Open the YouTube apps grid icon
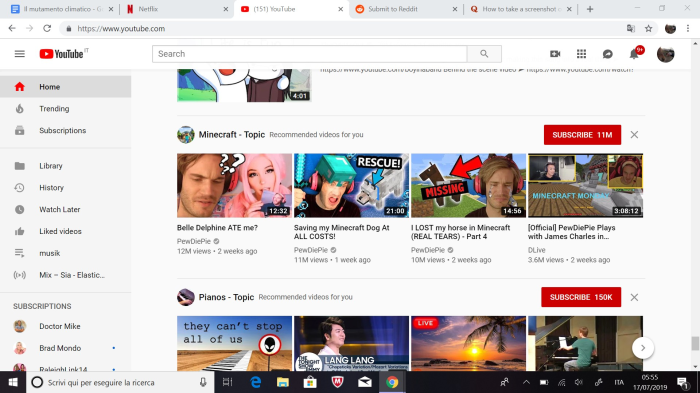 tap(581, 54)
